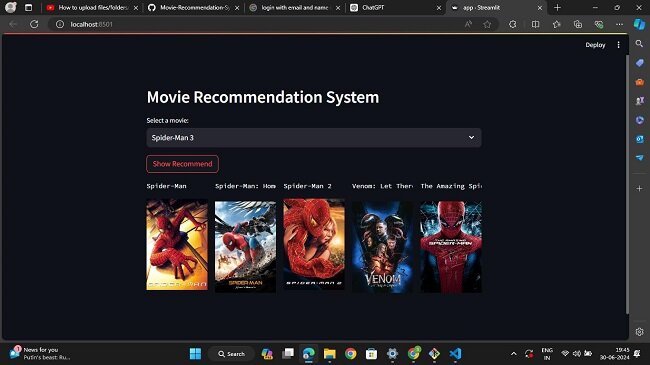Open the browser profile avatar
Screen dimensions: 650x365
click(x=11, y=7)
